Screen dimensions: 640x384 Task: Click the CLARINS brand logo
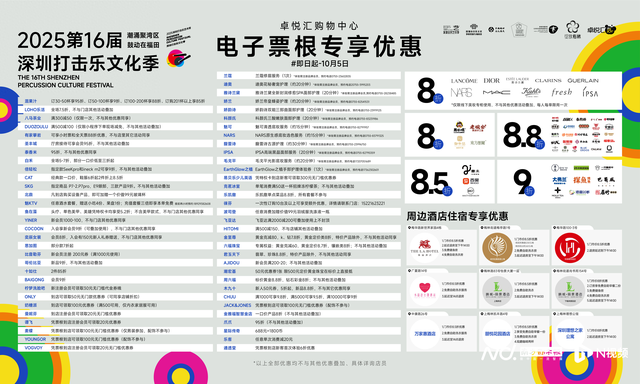pos(548,81)
